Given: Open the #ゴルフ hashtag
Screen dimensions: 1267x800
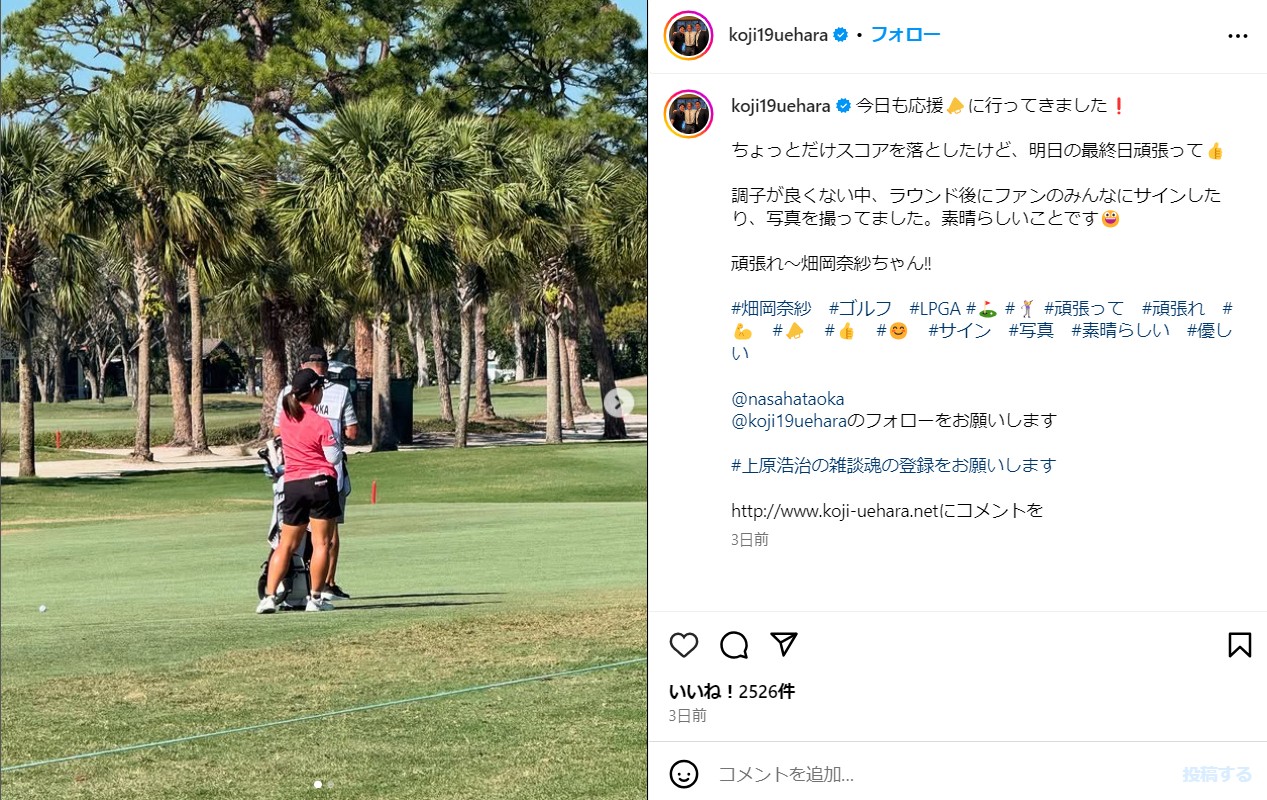Looking at the screenshot, I should coord(860,308).
